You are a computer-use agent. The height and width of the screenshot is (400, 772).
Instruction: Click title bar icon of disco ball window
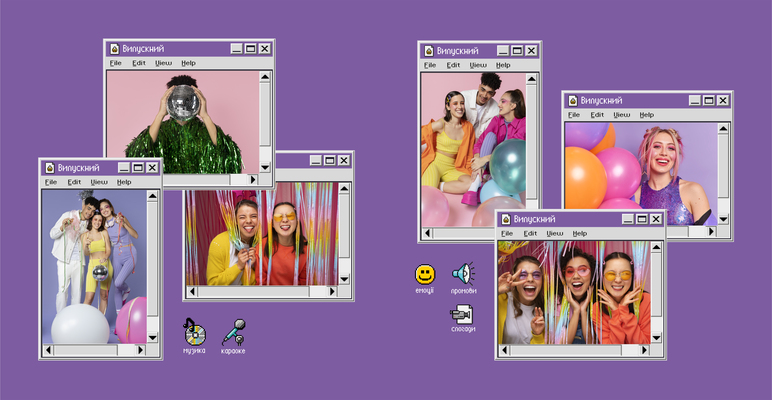[115, 49]
